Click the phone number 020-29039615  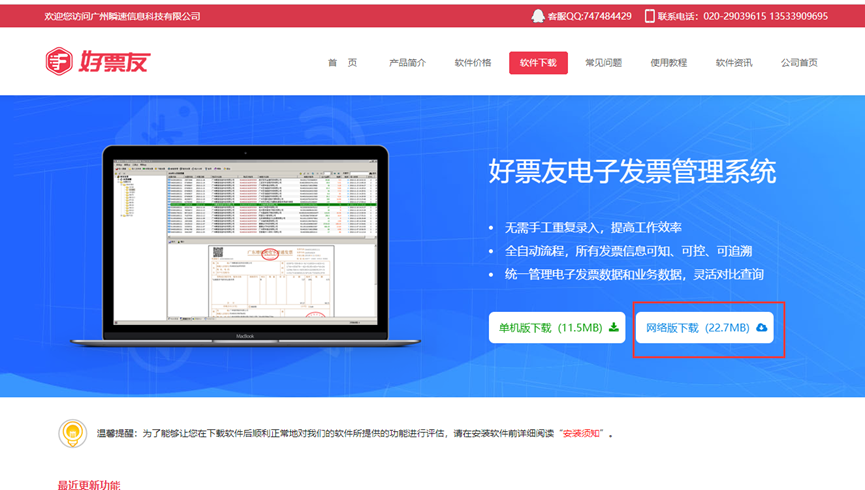click(734, 16)
